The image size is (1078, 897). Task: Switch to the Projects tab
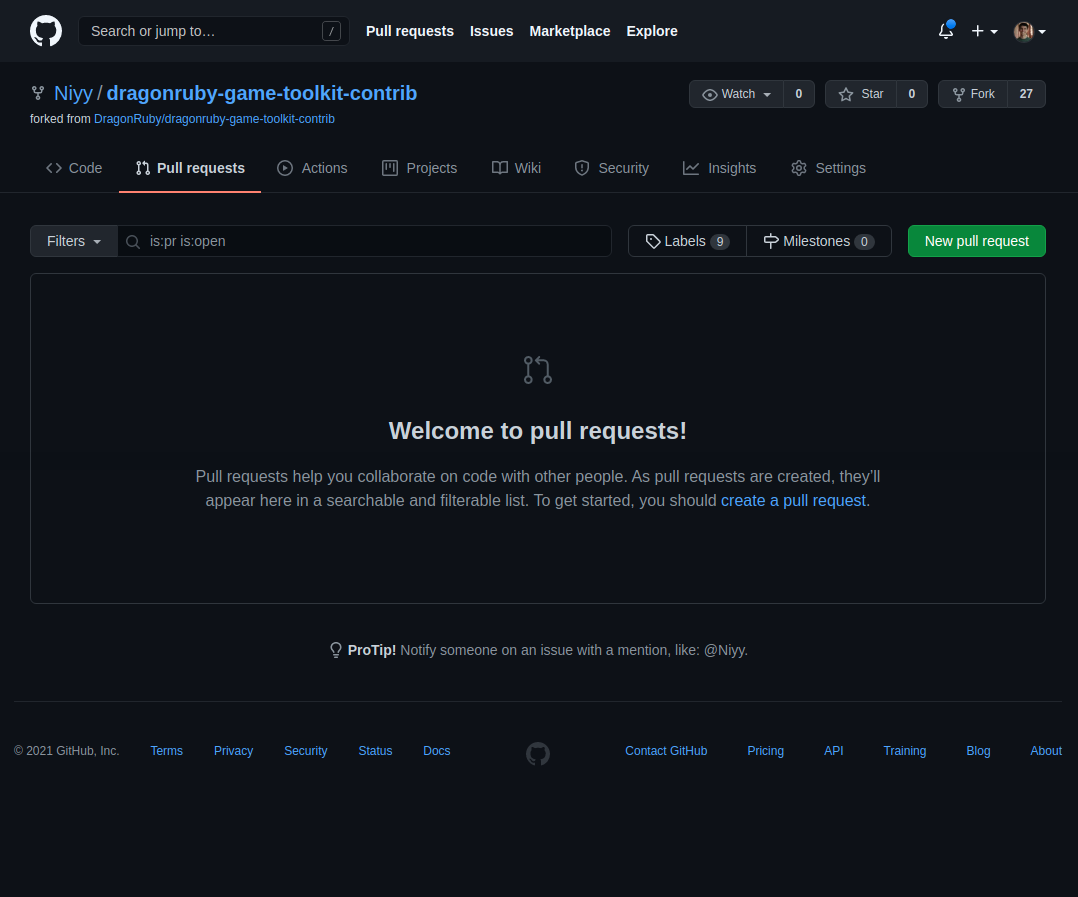pyautogui.click(x=419, y=168)
